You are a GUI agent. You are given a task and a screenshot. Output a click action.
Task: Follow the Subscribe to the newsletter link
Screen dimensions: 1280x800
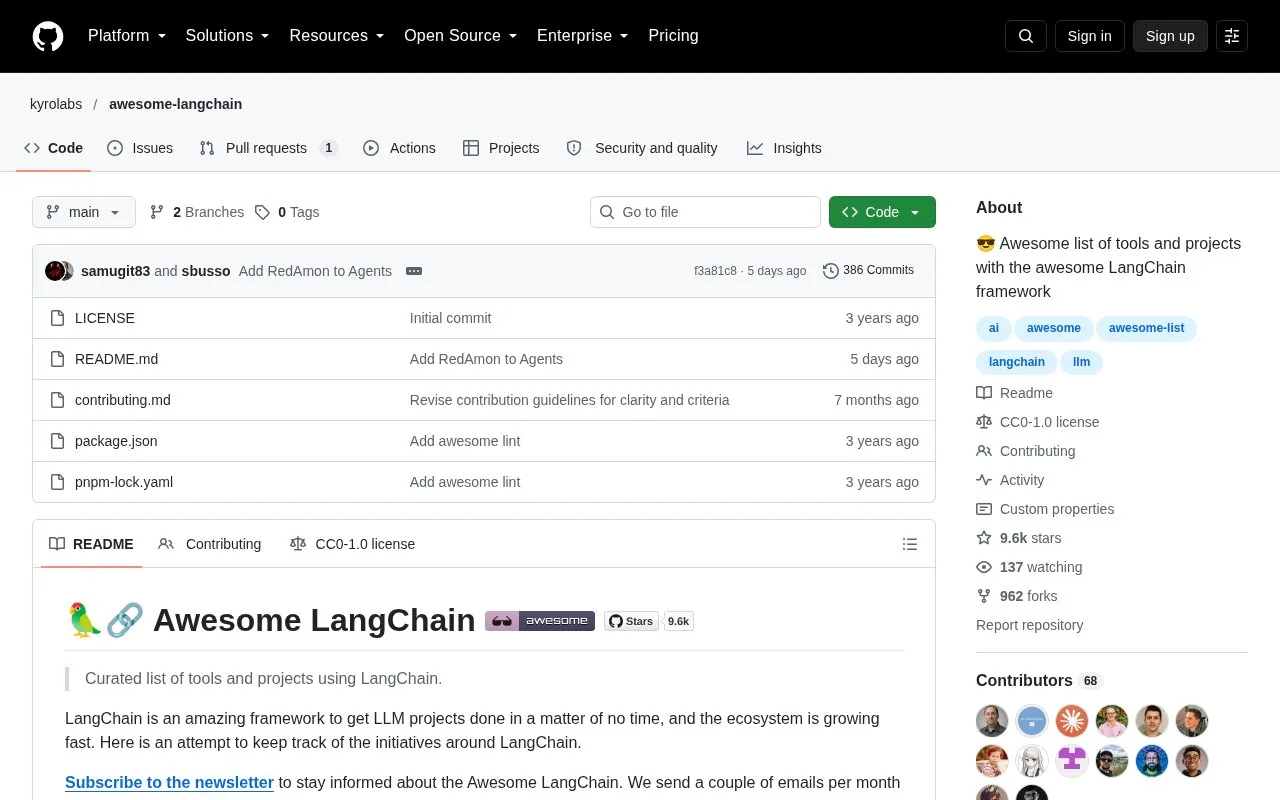[x=169, y=783]
